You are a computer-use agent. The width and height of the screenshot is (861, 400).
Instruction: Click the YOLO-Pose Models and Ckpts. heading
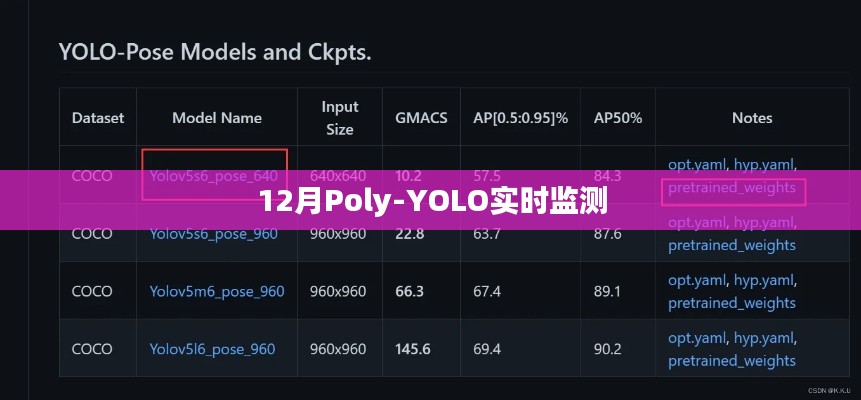click(x=215, y=52)
